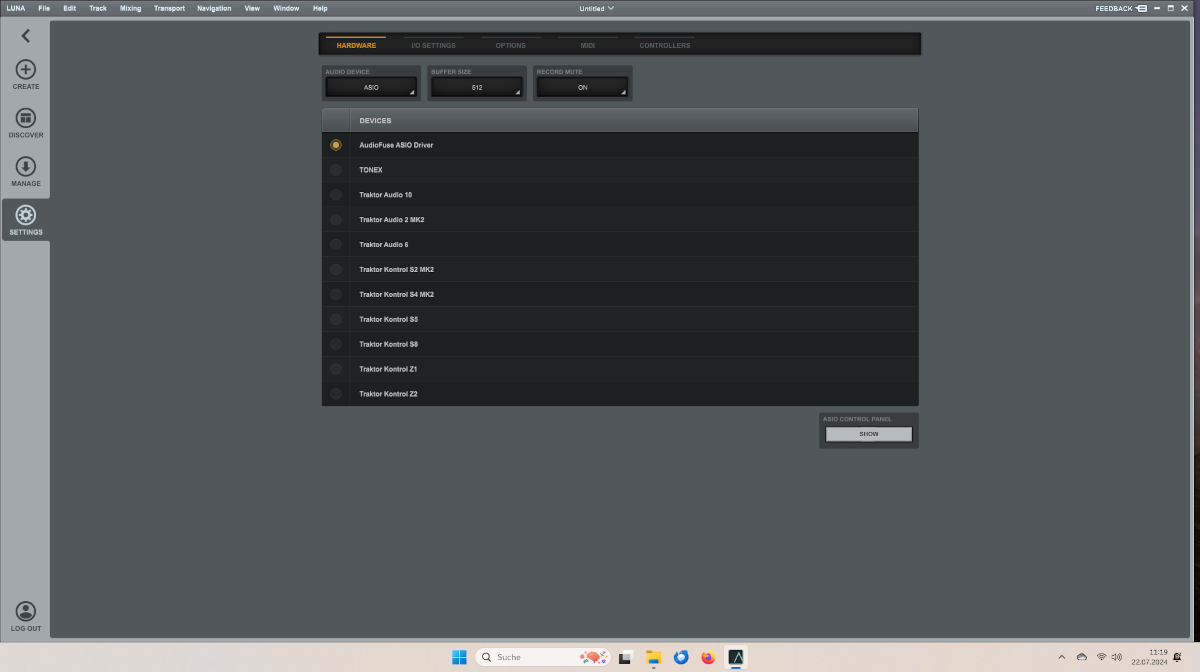
Task: Open Thunderbird from the taskbar
Action: click(x=681, y=657)
